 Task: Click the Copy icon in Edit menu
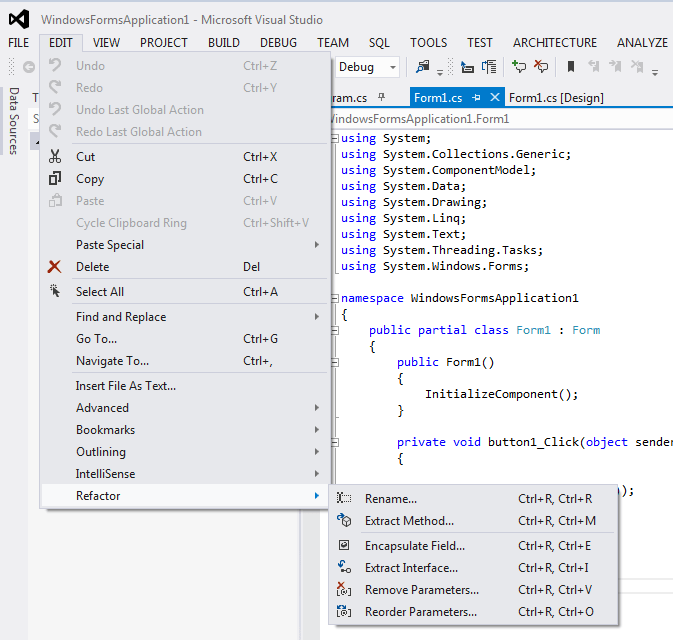(55, 178)
